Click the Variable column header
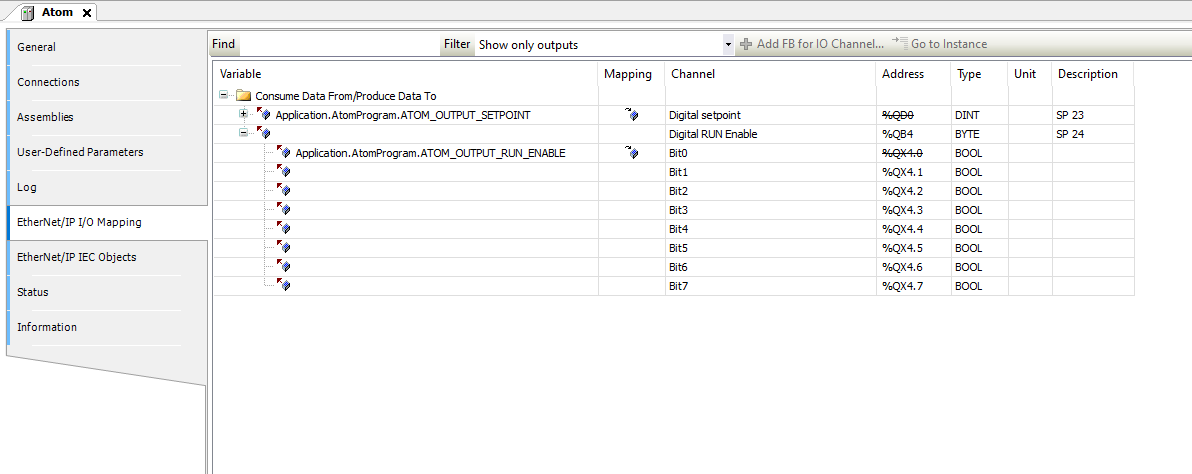Screen dimensions: 1192x474 pyautogui.click(x=406, y=74)
